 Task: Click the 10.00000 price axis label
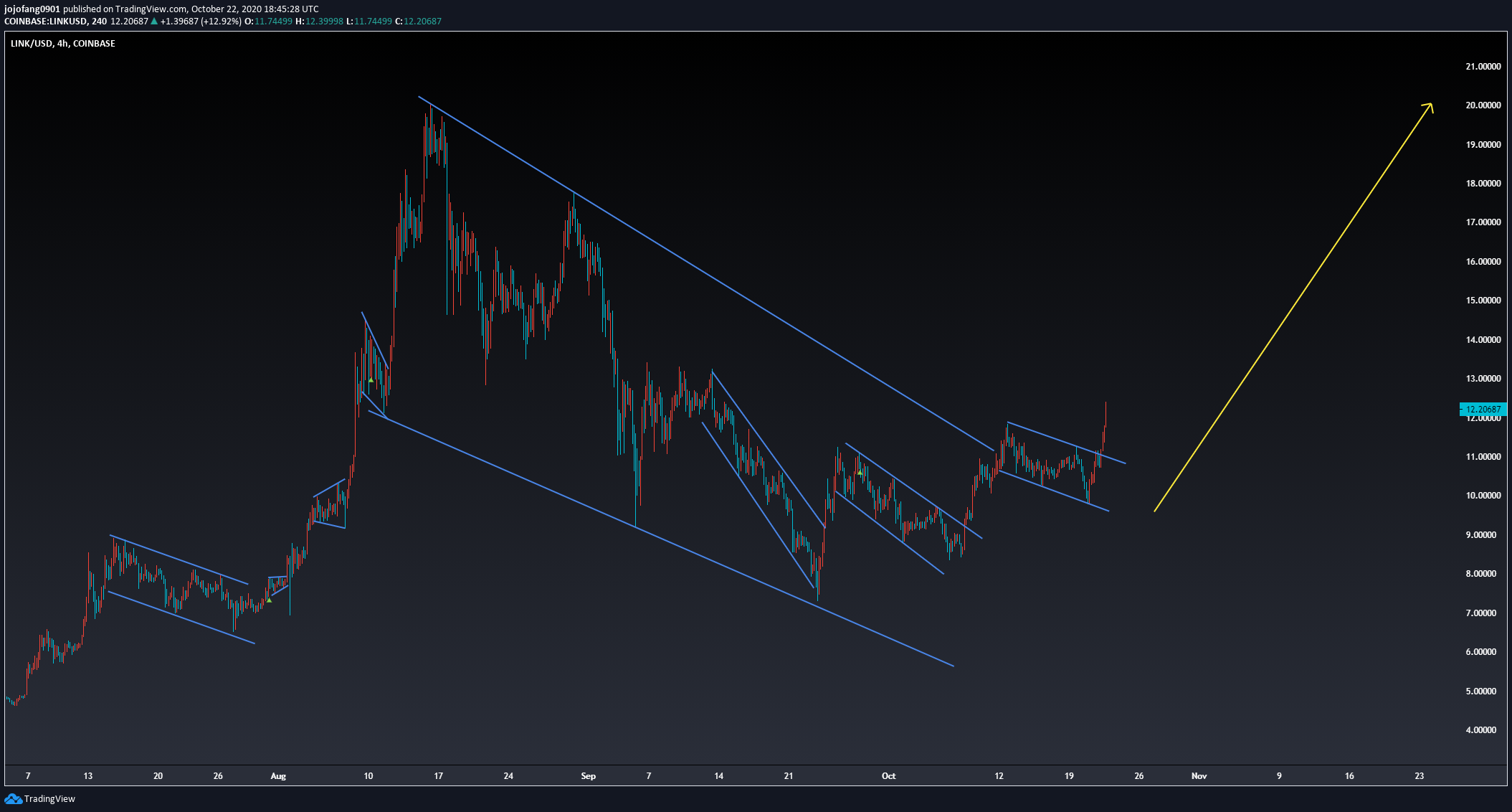point(1483,496)
